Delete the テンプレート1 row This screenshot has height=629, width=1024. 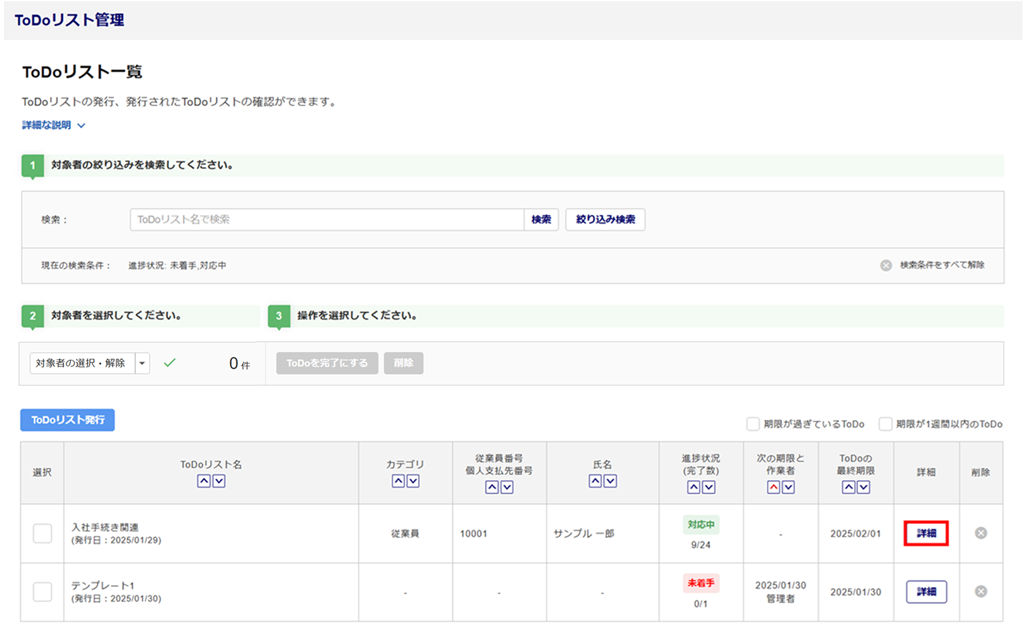[981, 591]
